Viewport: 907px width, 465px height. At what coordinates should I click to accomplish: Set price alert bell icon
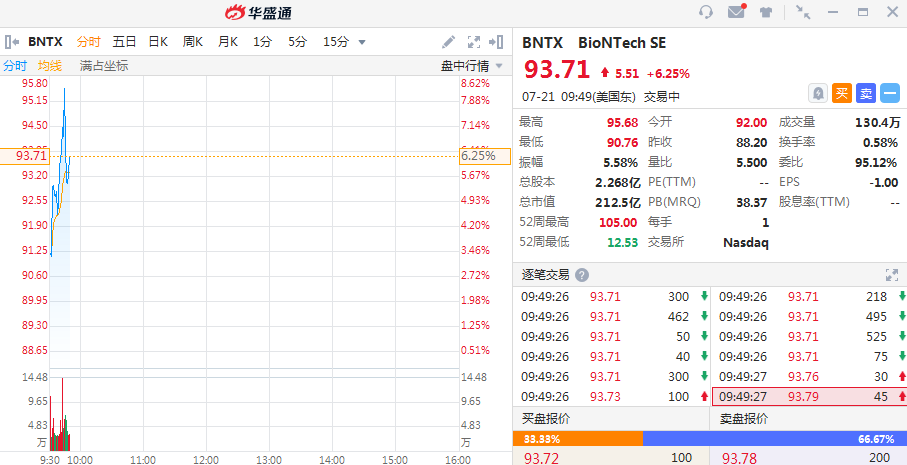[817, 93]
